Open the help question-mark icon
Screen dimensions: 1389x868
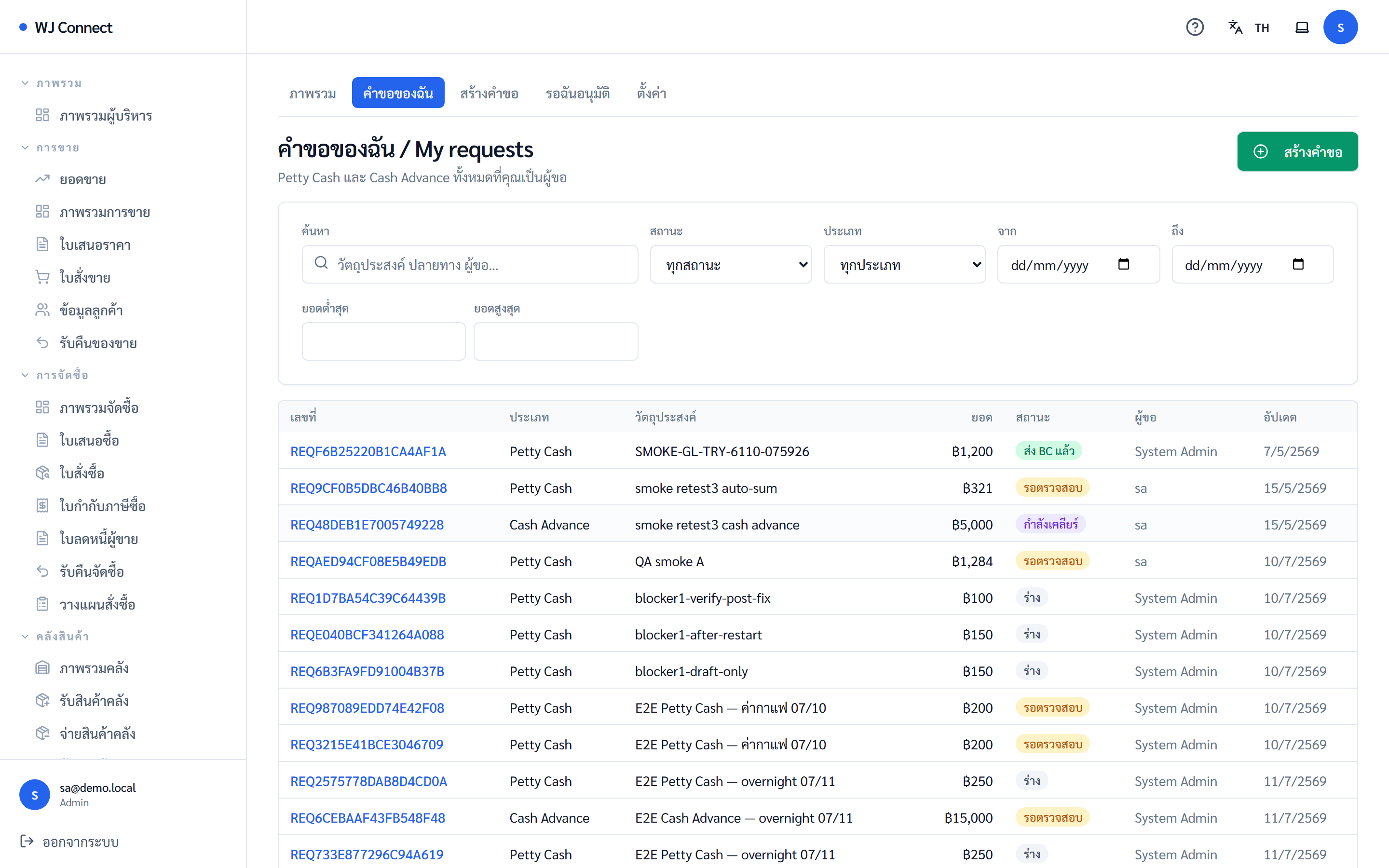[1195, 27]
